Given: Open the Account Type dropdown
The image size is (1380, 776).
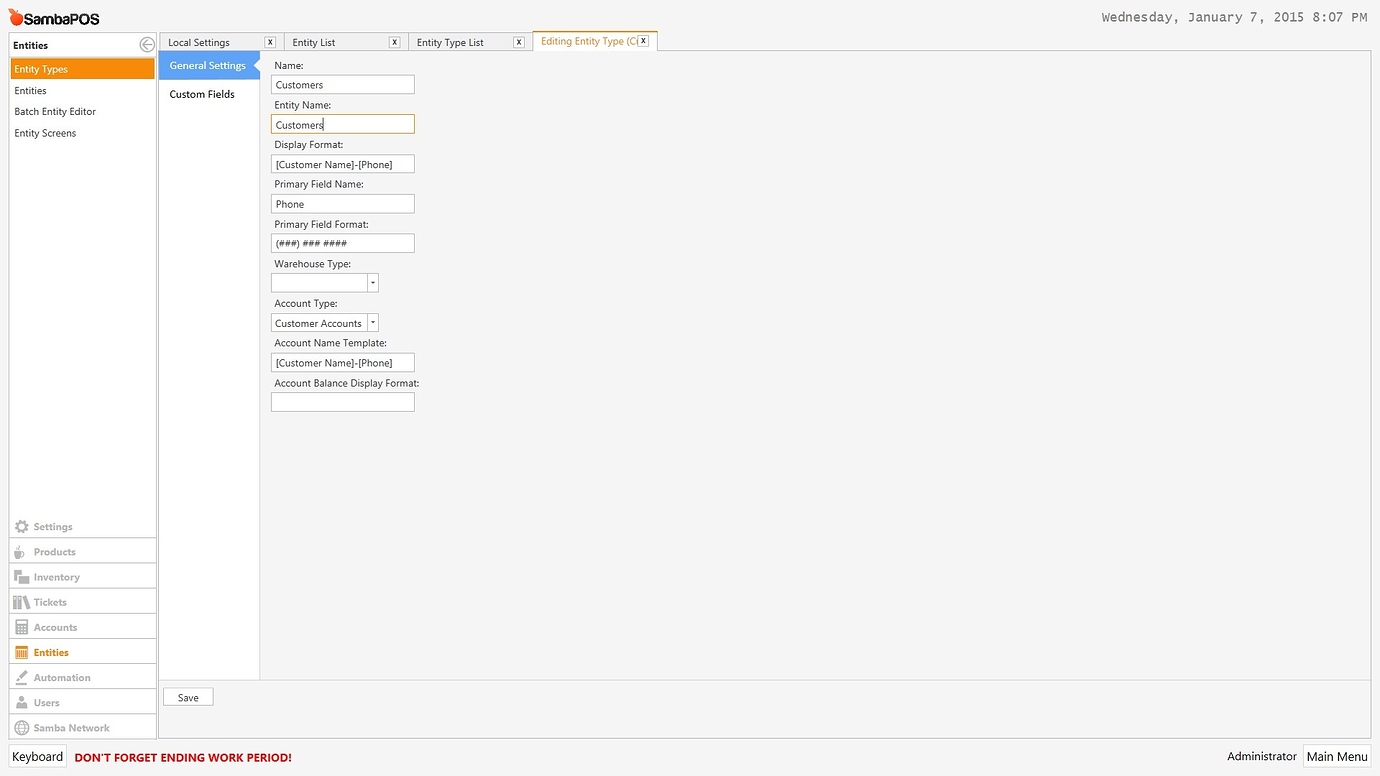Looking at the screenshot, I should (x=372, y=322).
